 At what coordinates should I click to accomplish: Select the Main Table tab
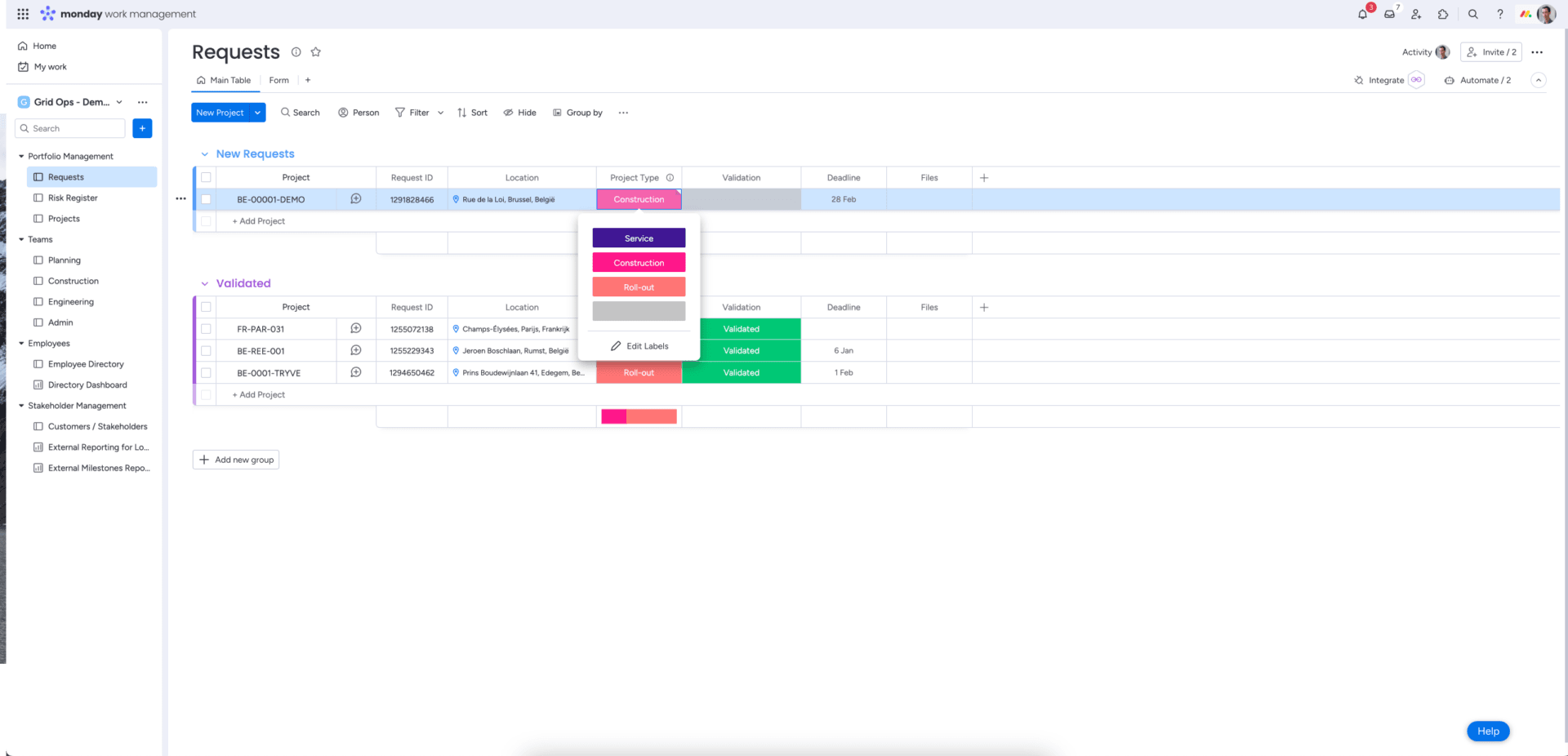(x=224, y=80)
